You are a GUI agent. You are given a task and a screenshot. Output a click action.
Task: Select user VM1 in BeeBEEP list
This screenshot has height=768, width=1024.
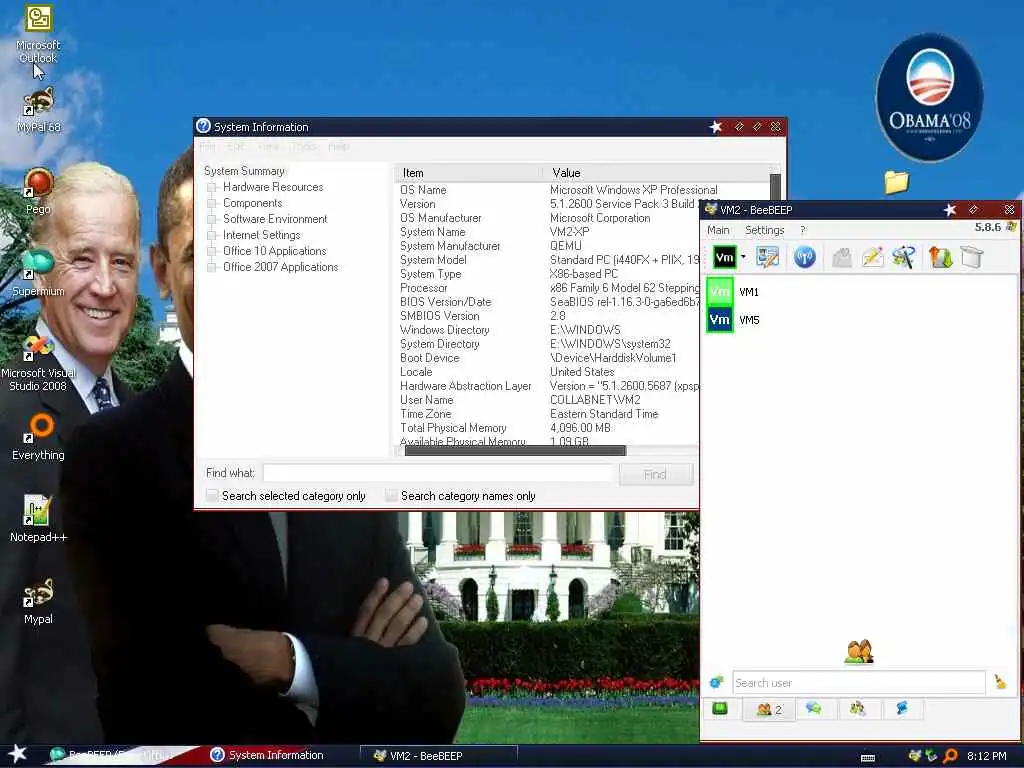tap(859, 292)
